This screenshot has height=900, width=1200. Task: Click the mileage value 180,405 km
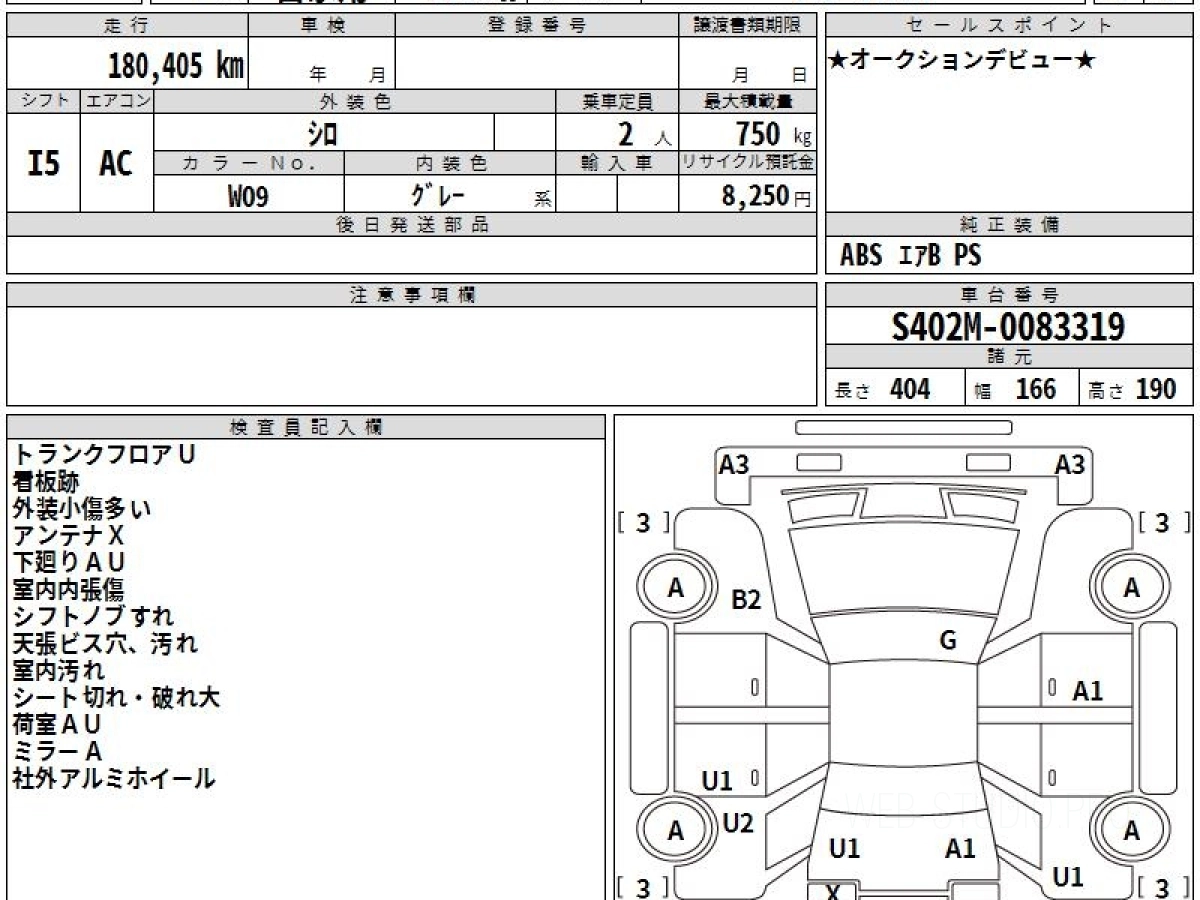(176, 66)
